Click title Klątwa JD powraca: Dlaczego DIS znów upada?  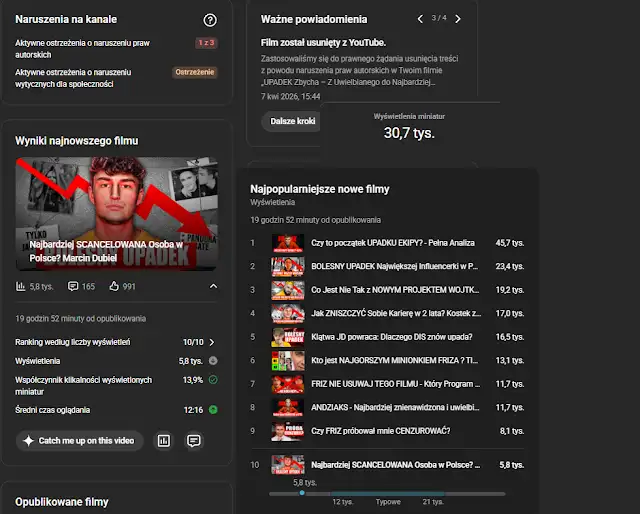(x=391, y=337)
